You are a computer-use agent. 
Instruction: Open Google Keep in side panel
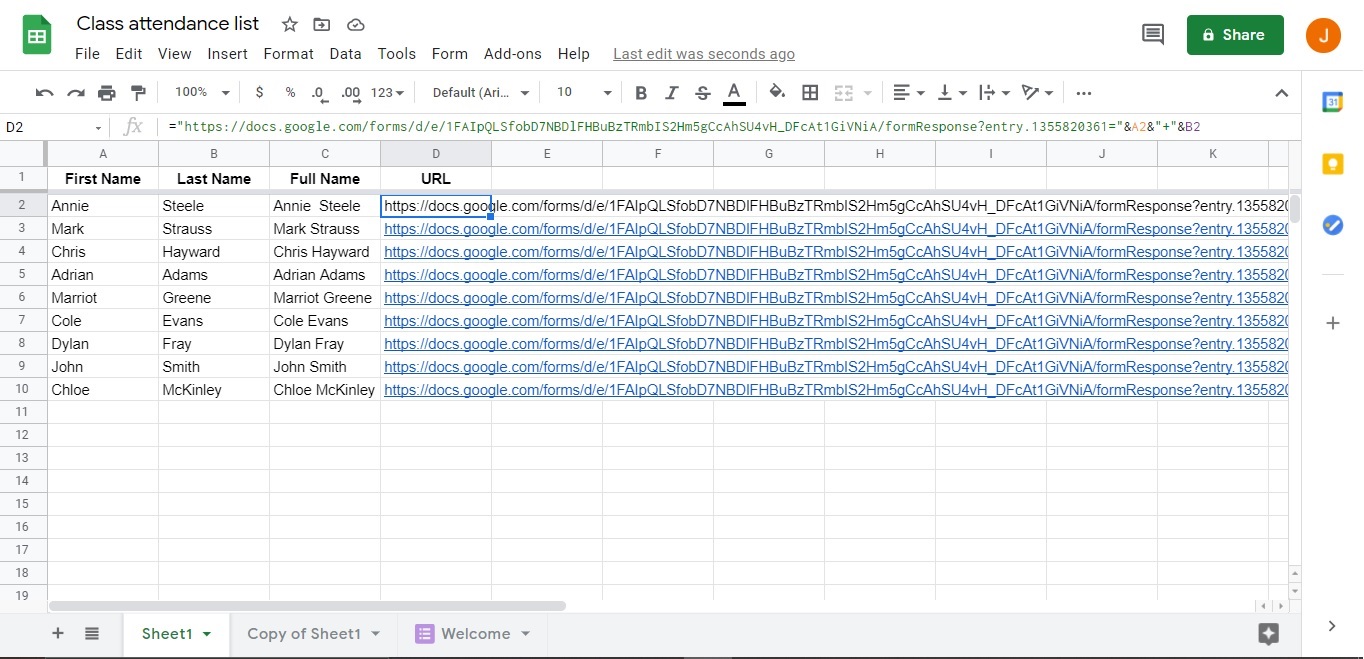(1332, 164)
